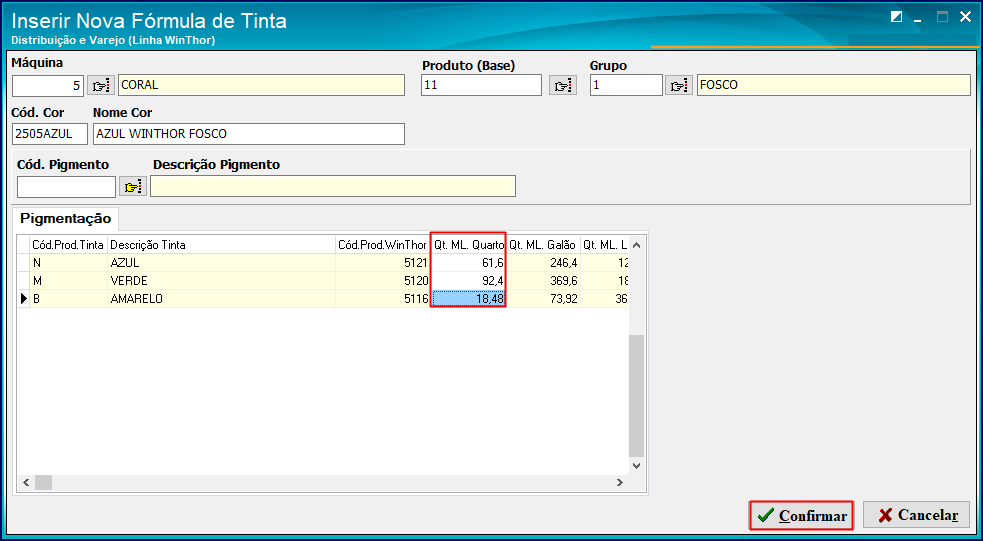Click the cell with code B

coord(68,299)
